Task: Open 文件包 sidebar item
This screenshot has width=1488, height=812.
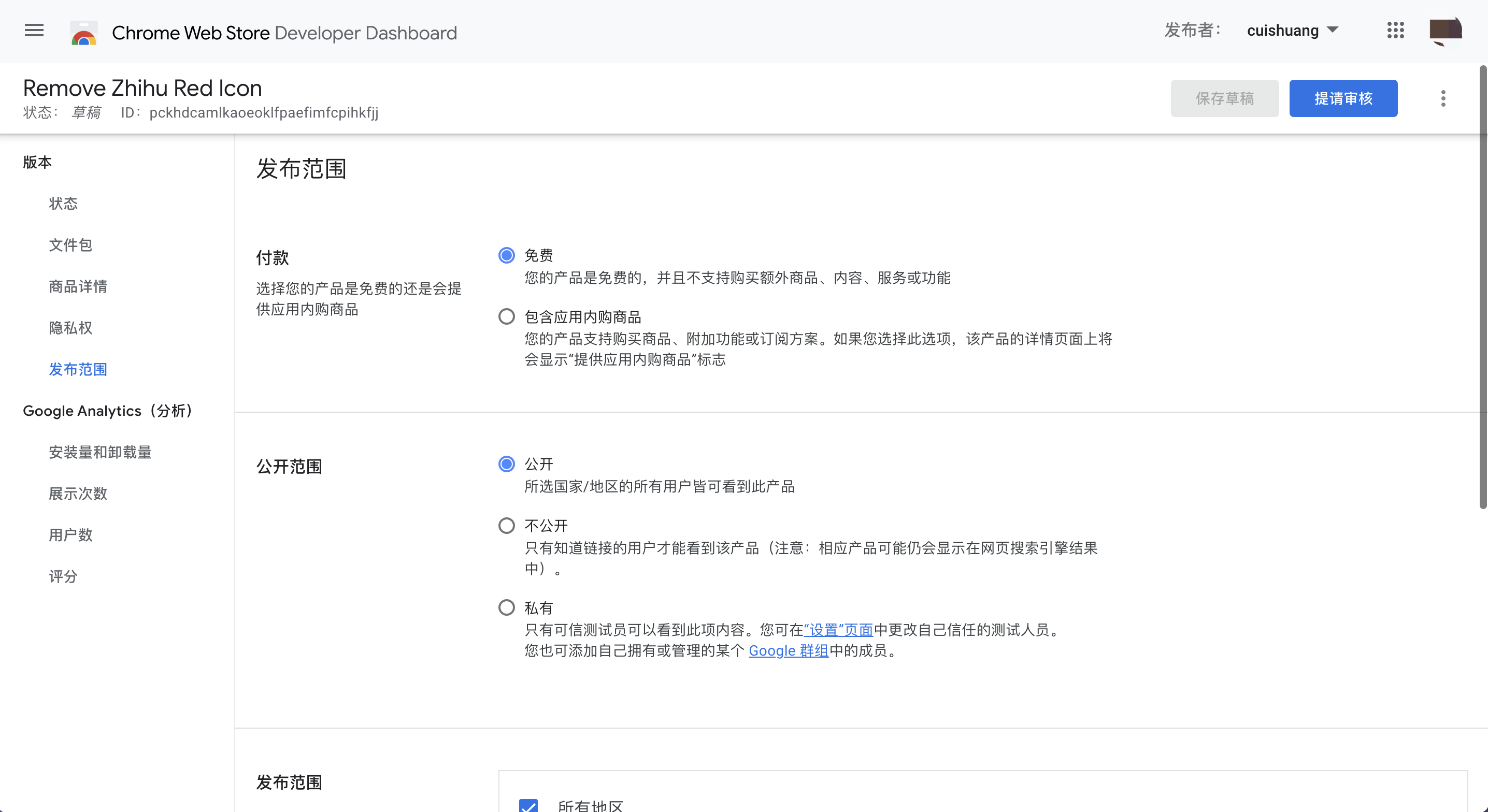Action: click(x=70, y=245)
